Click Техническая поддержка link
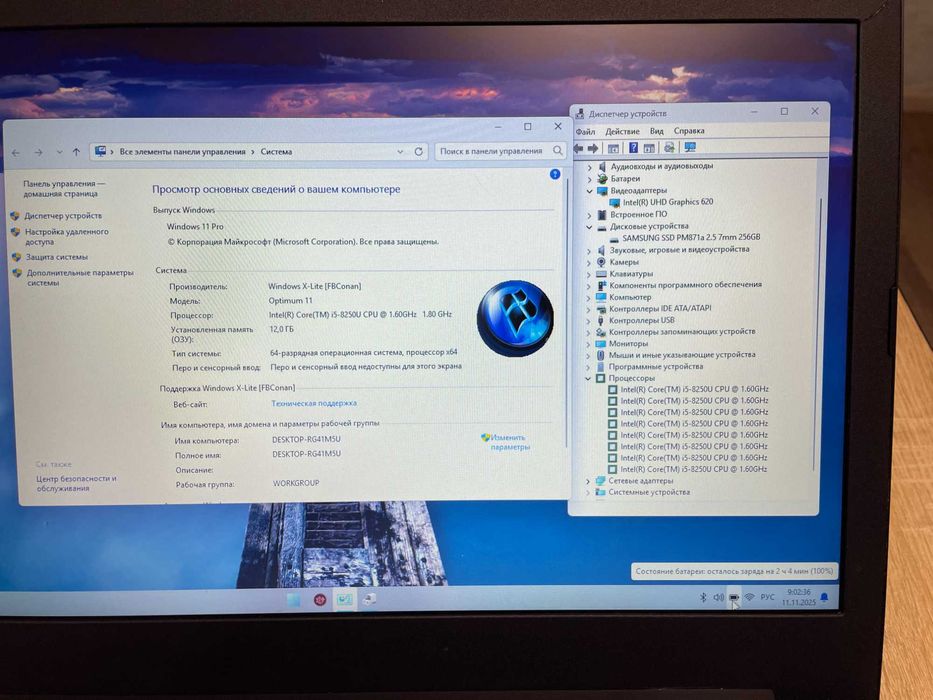The image size is (933, 700). (x=314, y=404)
